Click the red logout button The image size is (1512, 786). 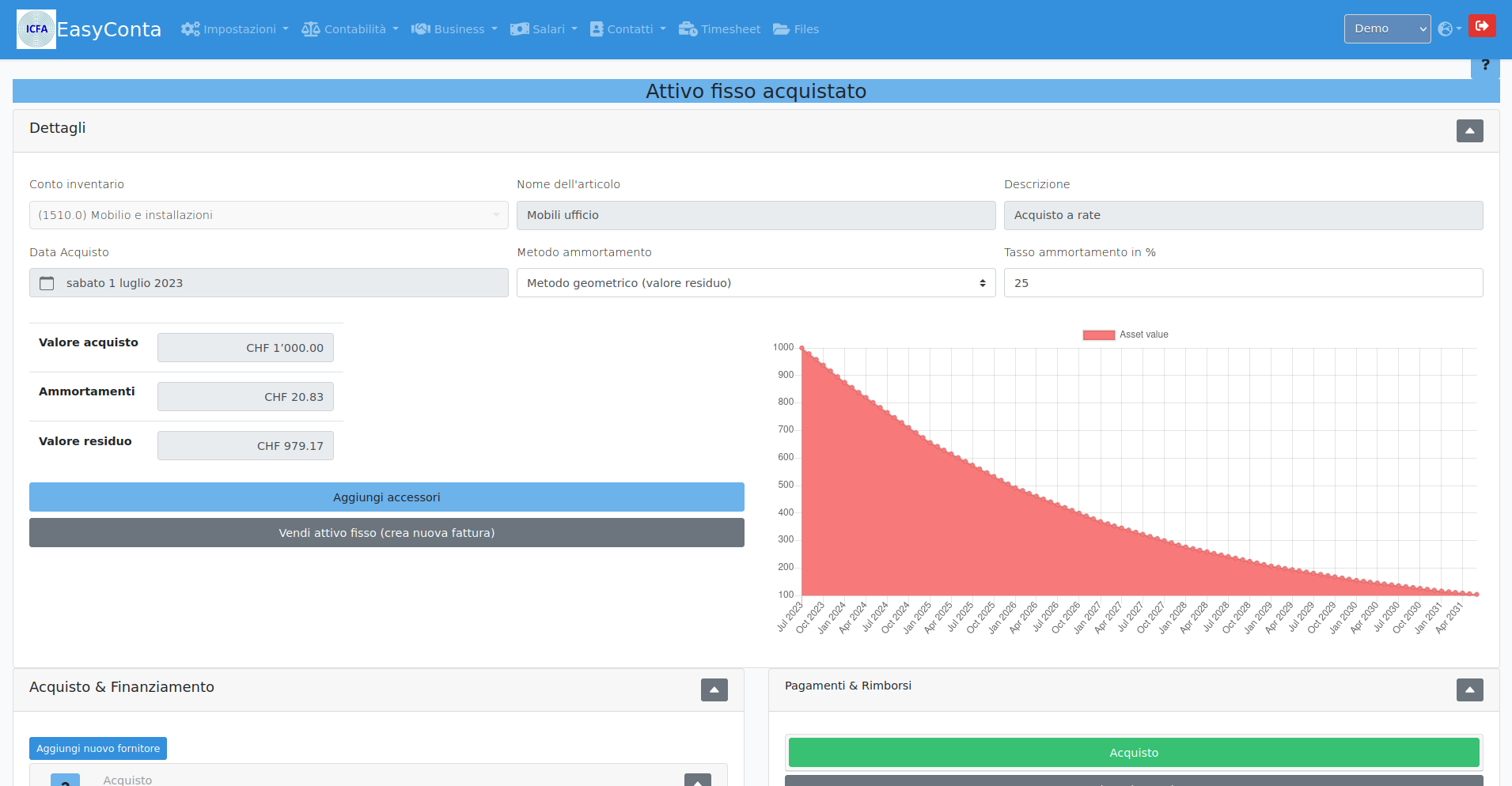1482,26
